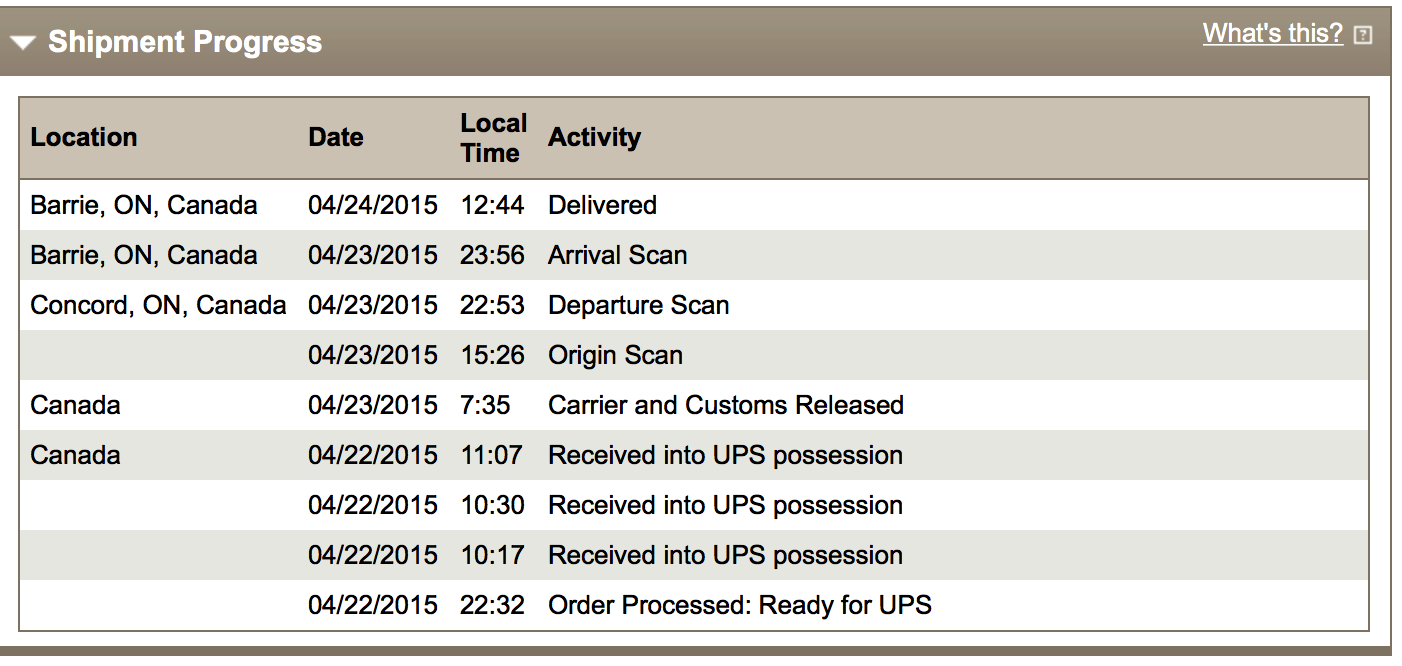Open the What's this? help link
1402x666 pixels.
pos(1272,33)
